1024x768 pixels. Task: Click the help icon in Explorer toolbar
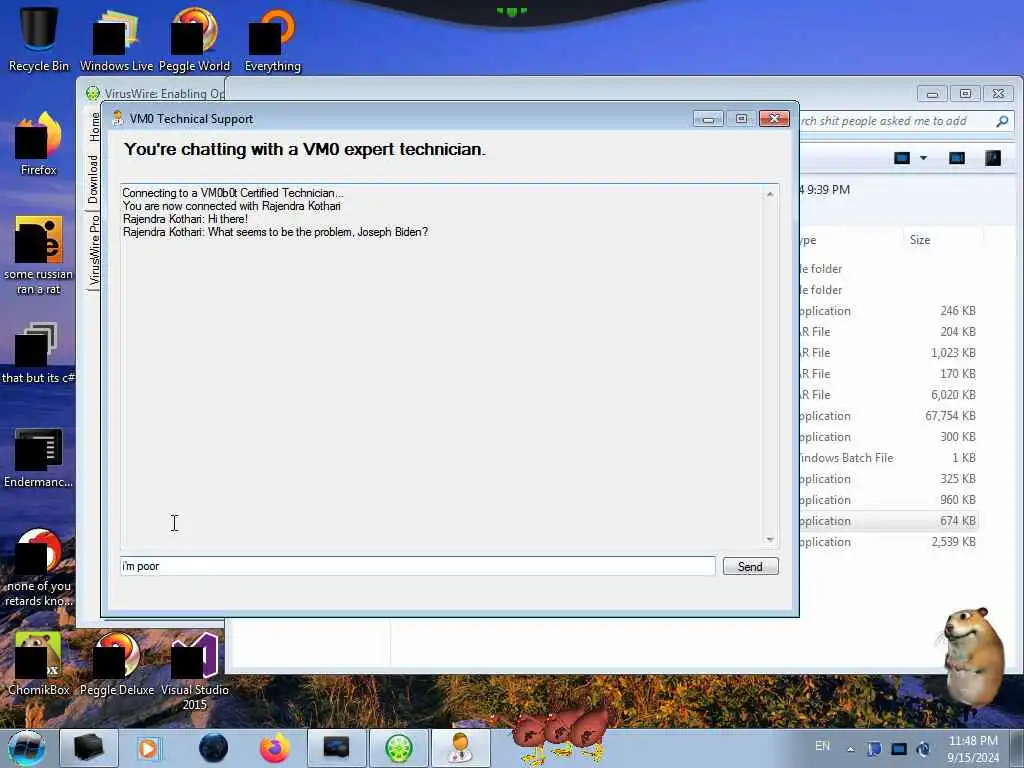click(x=993, y=158)
